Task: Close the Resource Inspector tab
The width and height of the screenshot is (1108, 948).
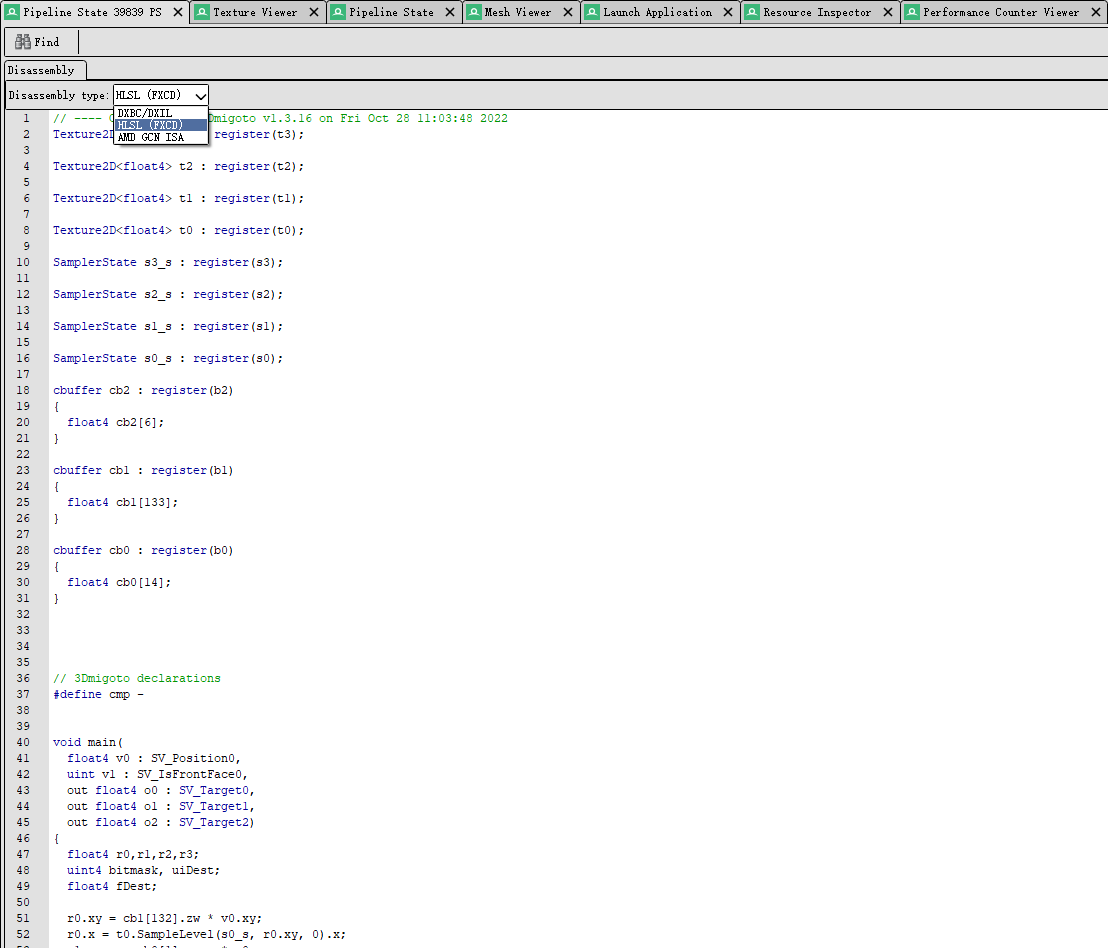Action: [x=888, y=12]
